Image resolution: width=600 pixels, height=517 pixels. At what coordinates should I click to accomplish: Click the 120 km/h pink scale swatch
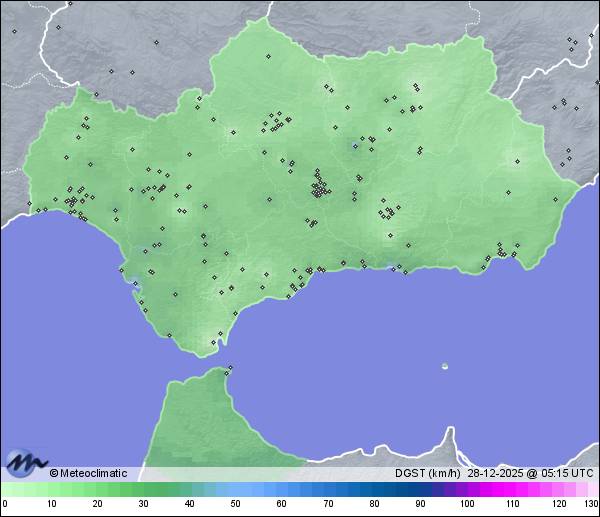(558, 490)
